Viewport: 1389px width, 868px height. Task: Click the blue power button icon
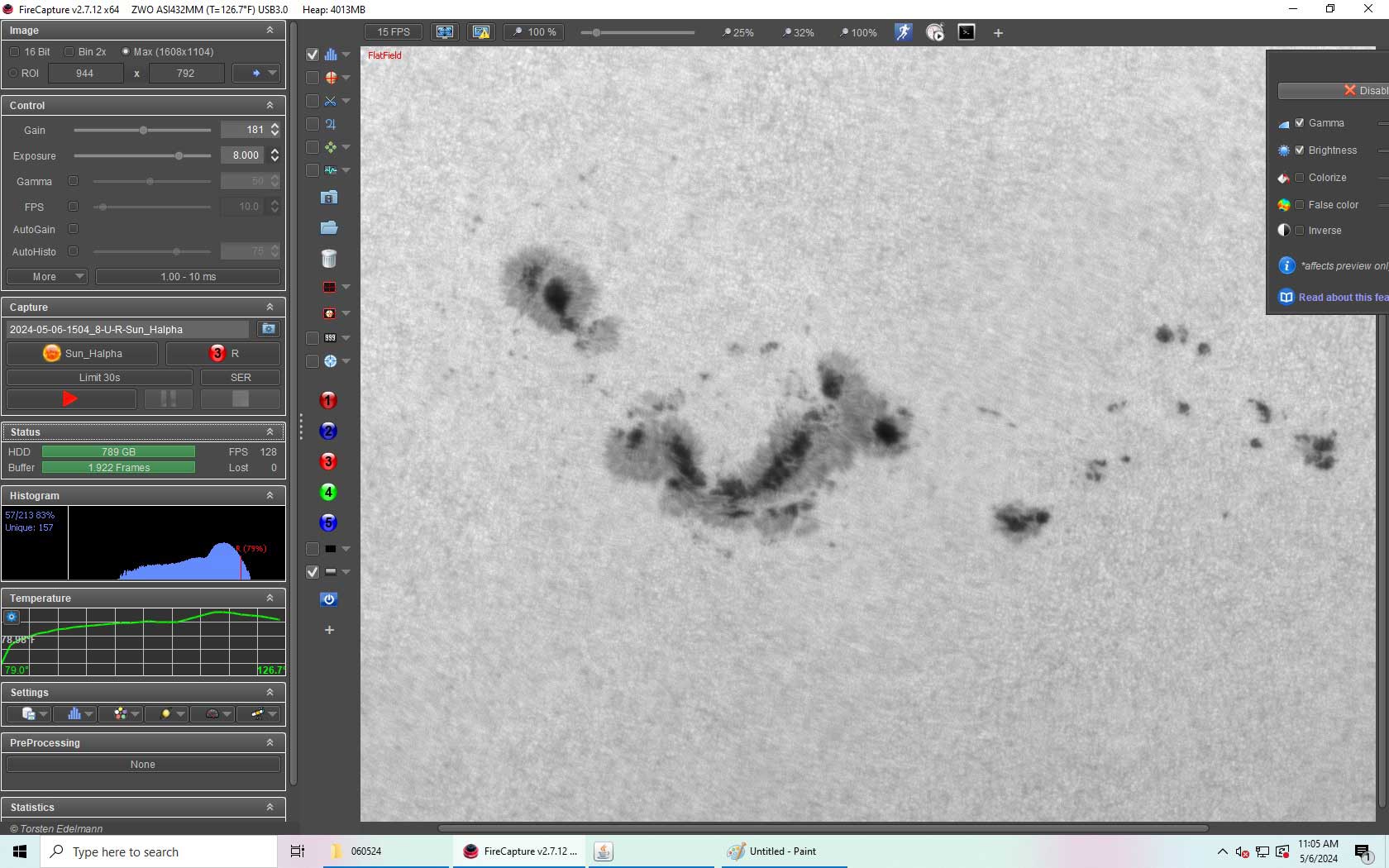(329, 599)
